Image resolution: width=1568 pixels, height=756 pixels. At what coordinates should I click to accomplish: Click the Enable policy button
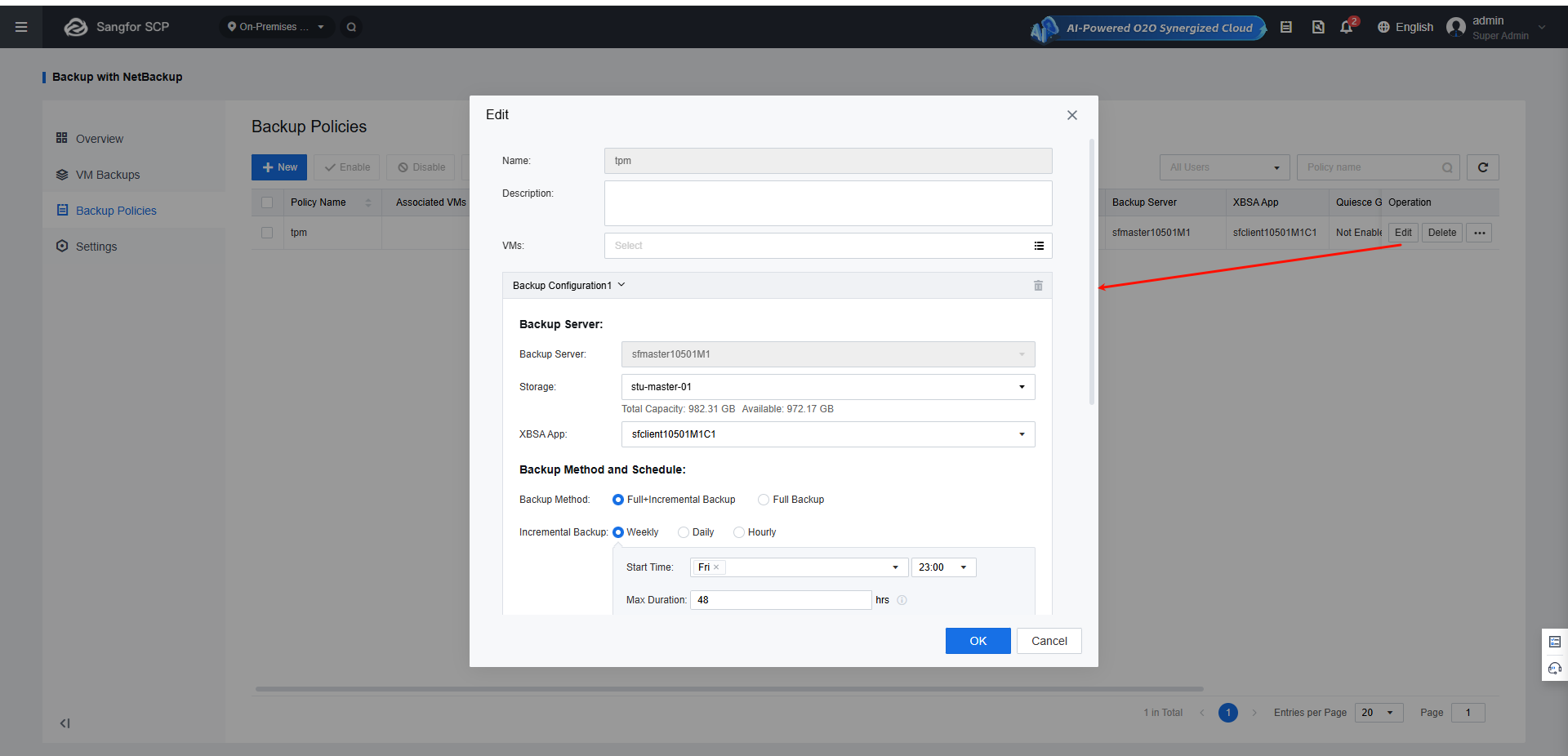point(347,167)
